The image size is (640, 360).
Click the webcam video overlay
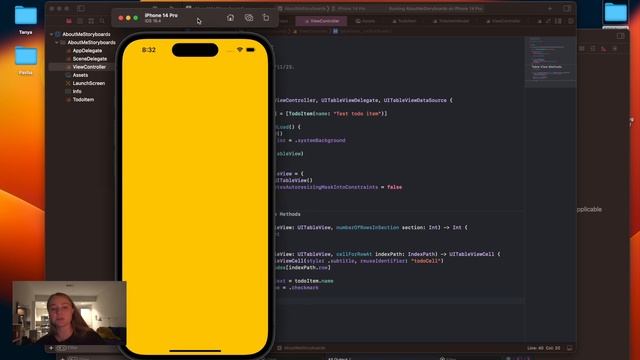point(69,313)
